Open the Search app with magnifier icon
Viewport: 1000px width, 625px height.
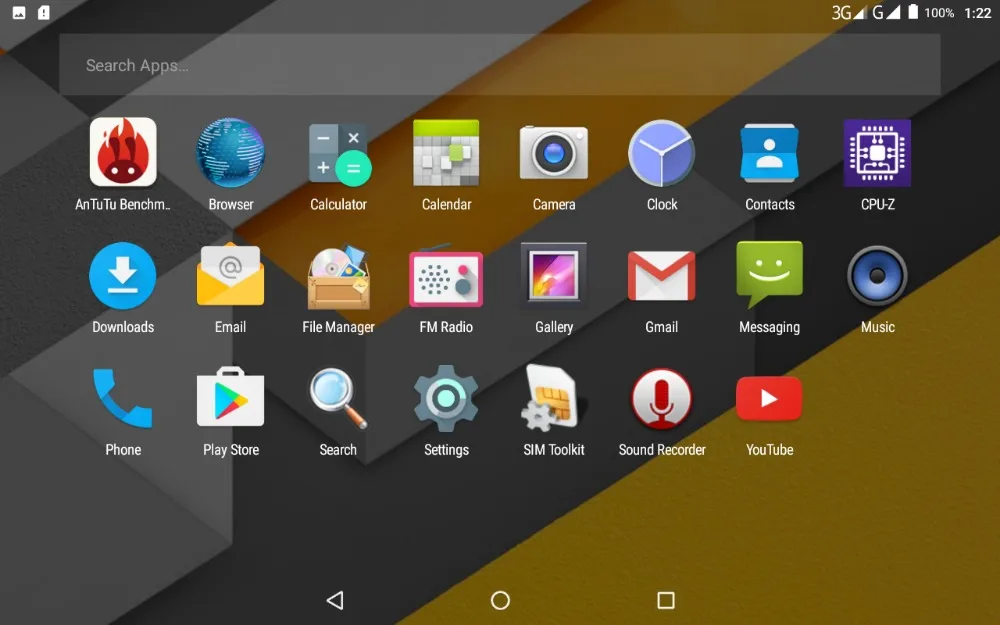[x=338, y=398]
